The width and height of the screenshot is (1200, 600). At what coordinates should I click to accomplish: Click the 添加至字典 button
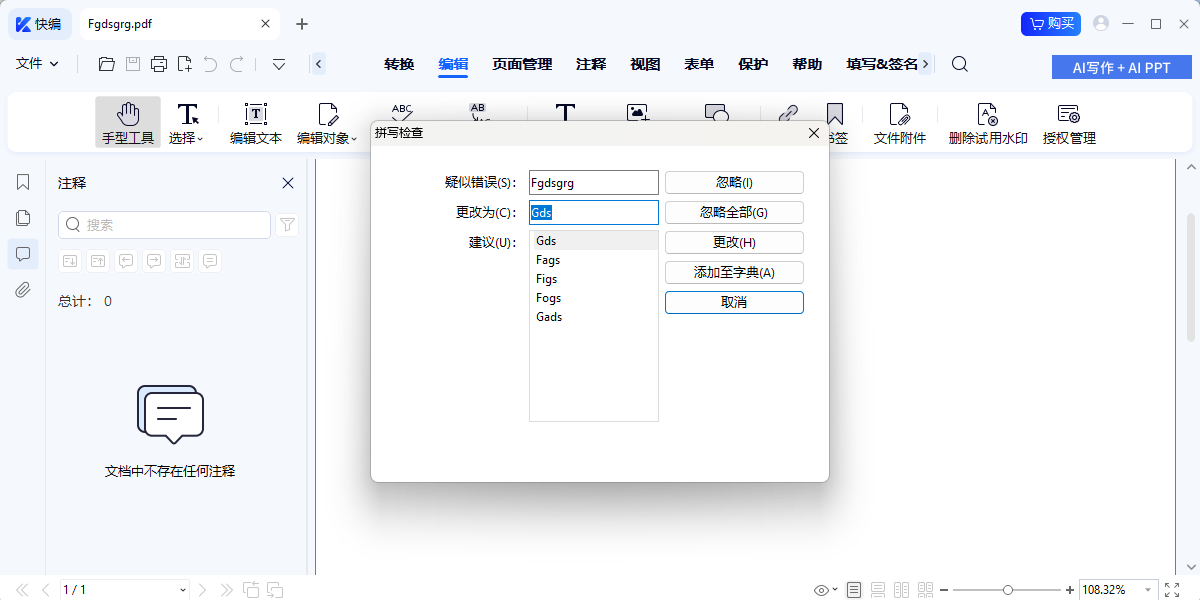pyautogui.click(x=733, y=272)
